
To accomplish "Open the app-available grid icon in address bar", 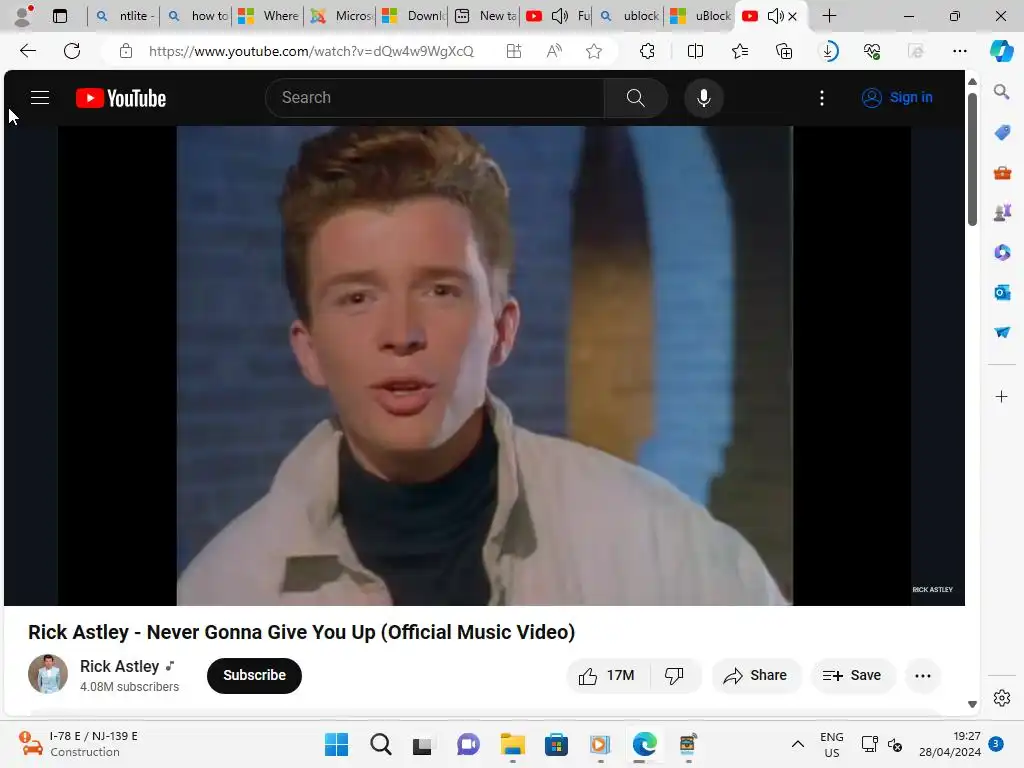I will pyautogui.click(x=514, y=51).
